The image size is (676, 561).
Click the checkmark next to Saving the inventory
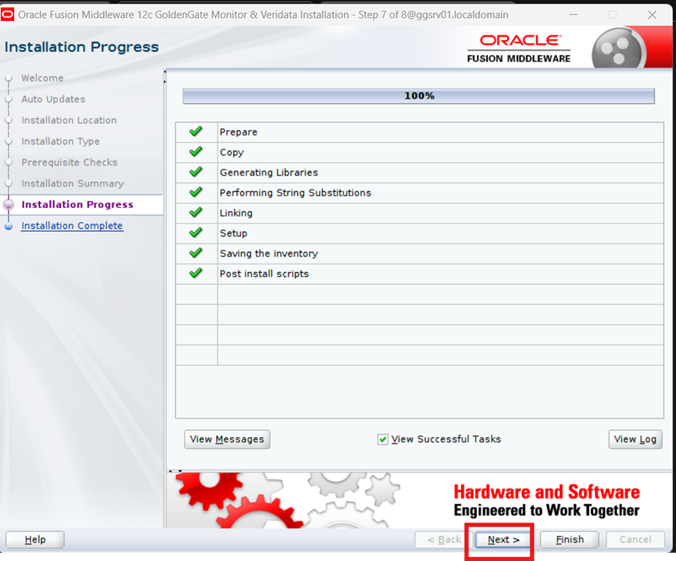pyautogui.click(x=196, y=253)
